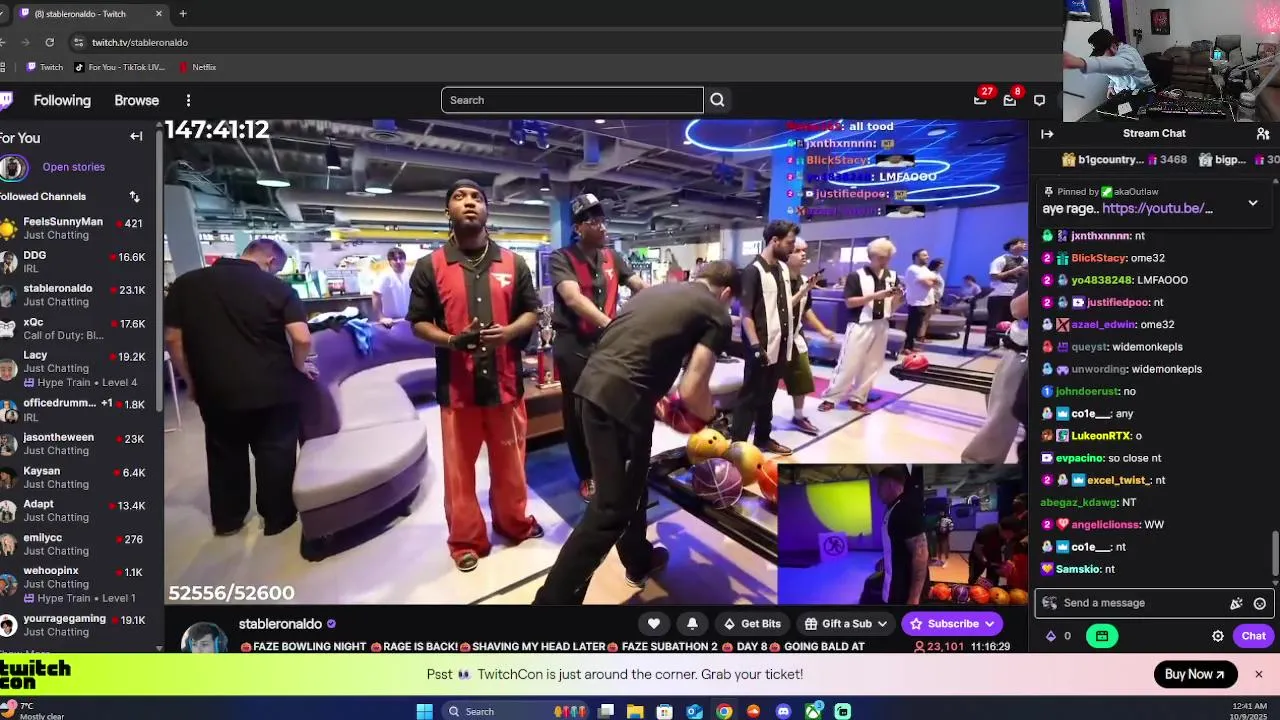The height and width of the screenshot is (720, 1280).
Task: Click the search magnifier button
Action: coord(717,100)
